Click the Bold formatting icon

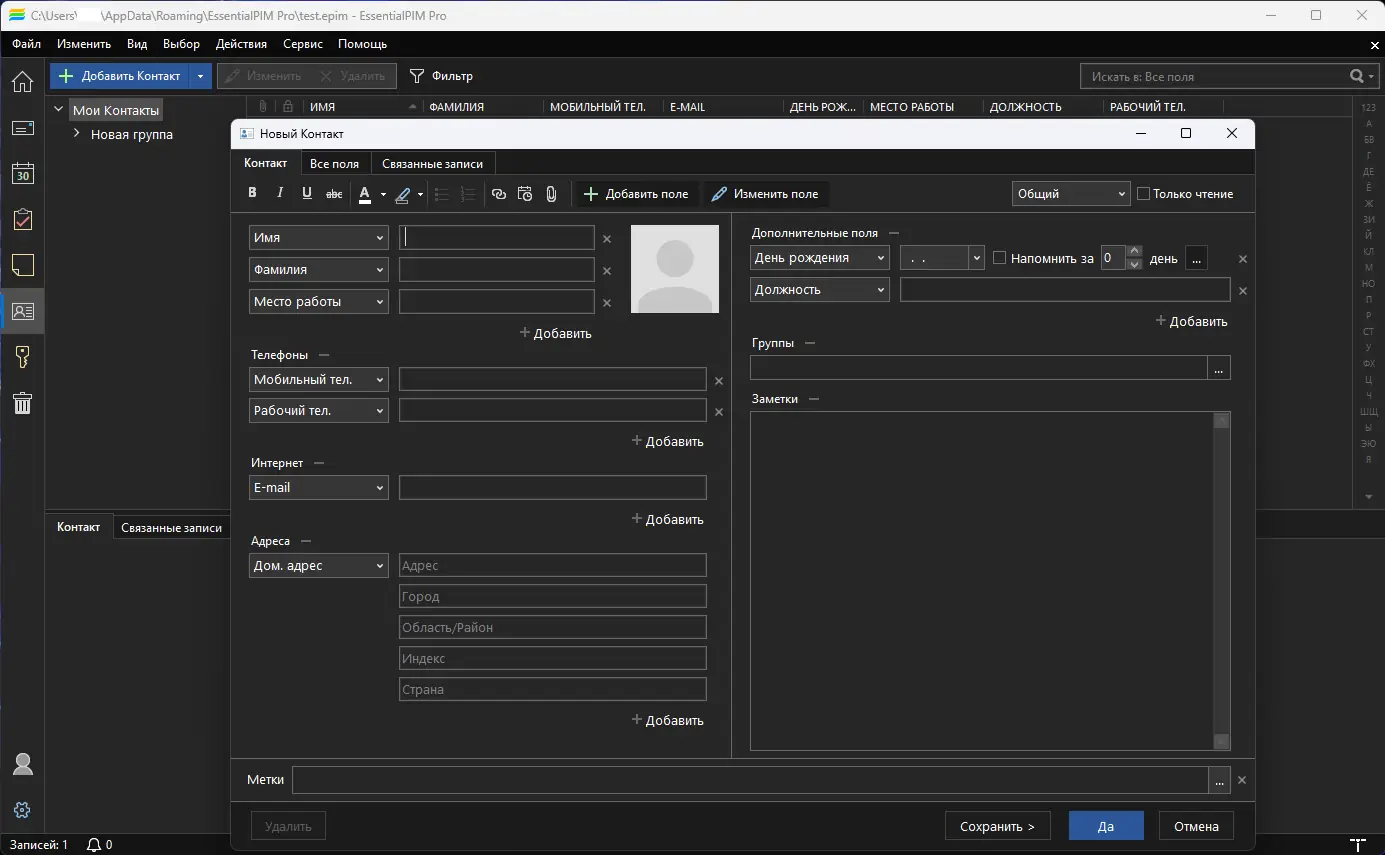pyautogui.click(x=252, y=194)
